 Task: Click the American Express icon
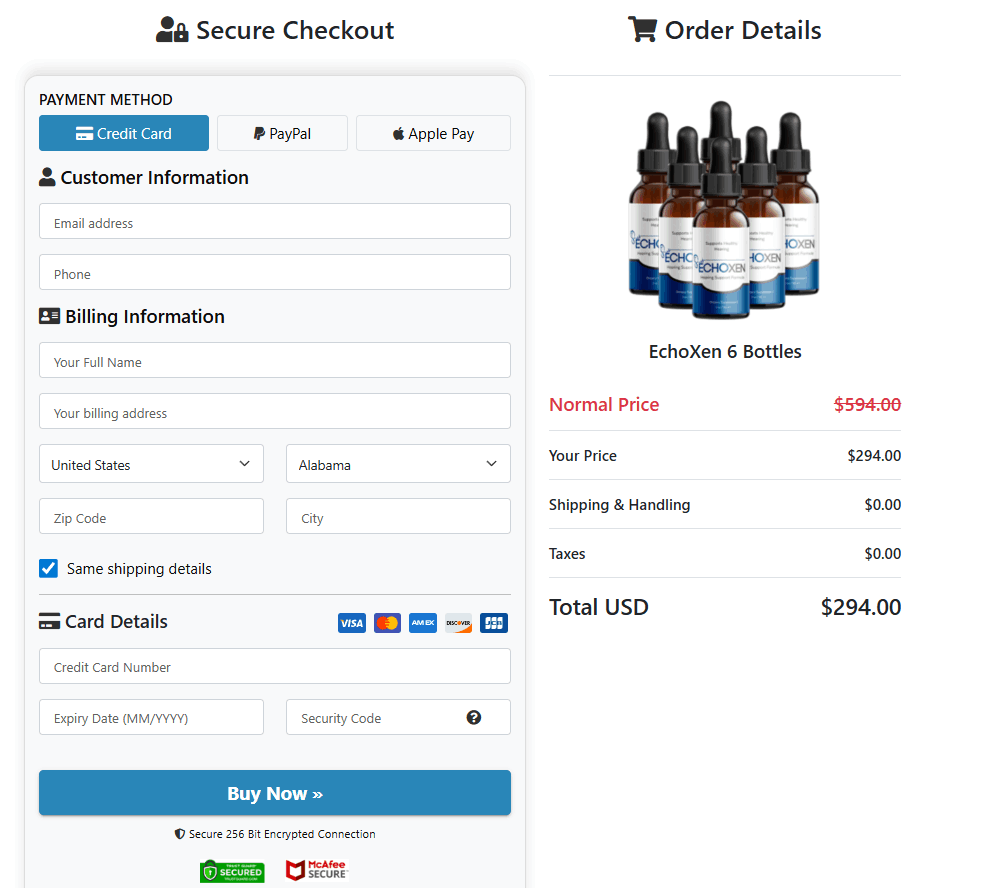422,622
